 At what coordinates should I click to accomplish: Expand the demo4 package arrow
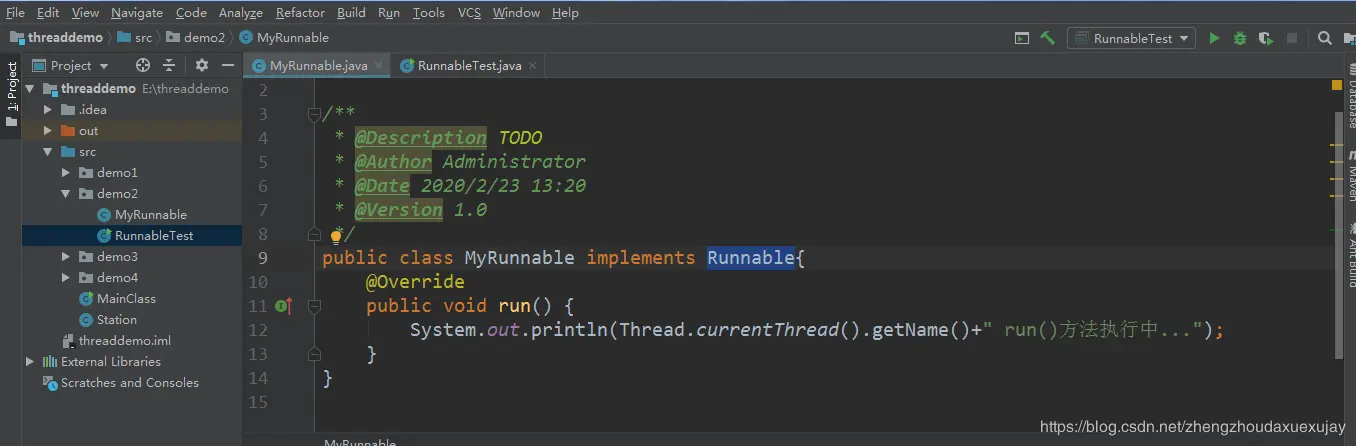(66, 278)
